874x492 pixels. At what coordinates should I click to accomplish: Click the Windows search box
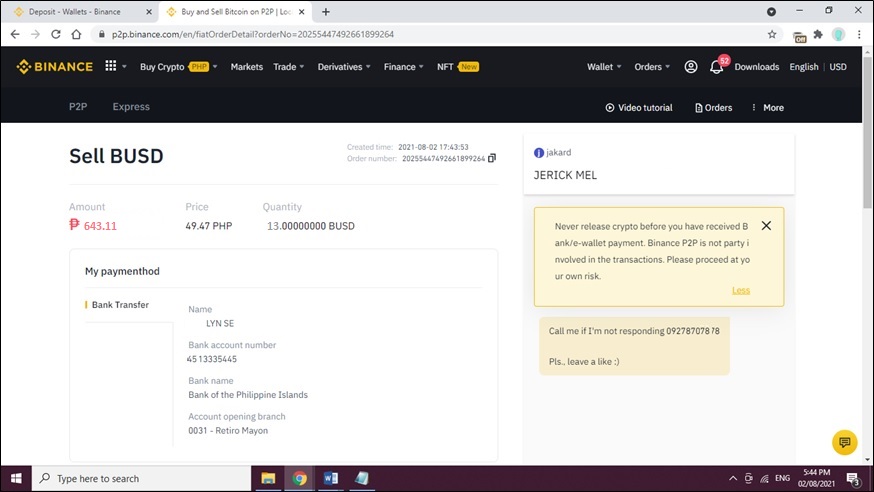pos(141,479)
